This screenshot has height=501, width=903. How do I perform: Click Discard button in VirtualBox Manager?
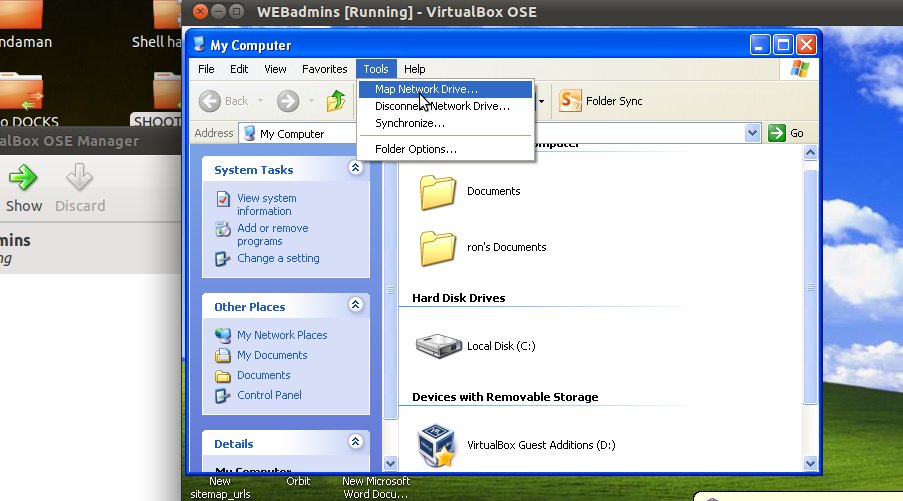(80, 188)
